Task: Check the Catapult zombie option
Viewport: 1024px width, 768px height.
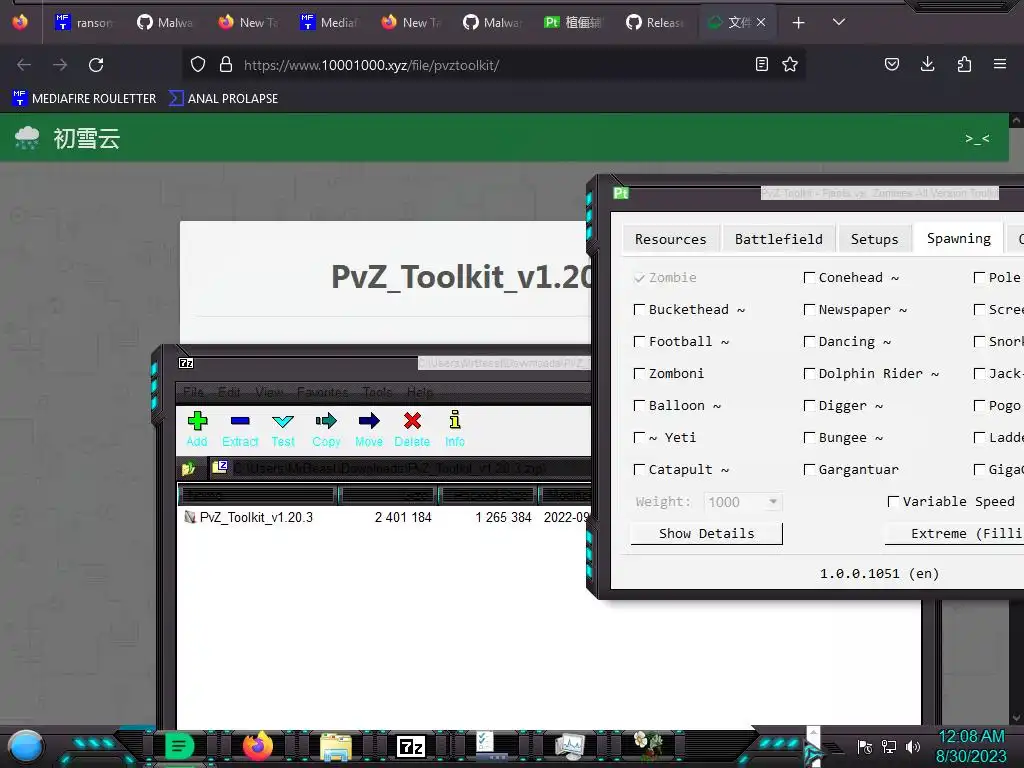Action: point(639,470)
